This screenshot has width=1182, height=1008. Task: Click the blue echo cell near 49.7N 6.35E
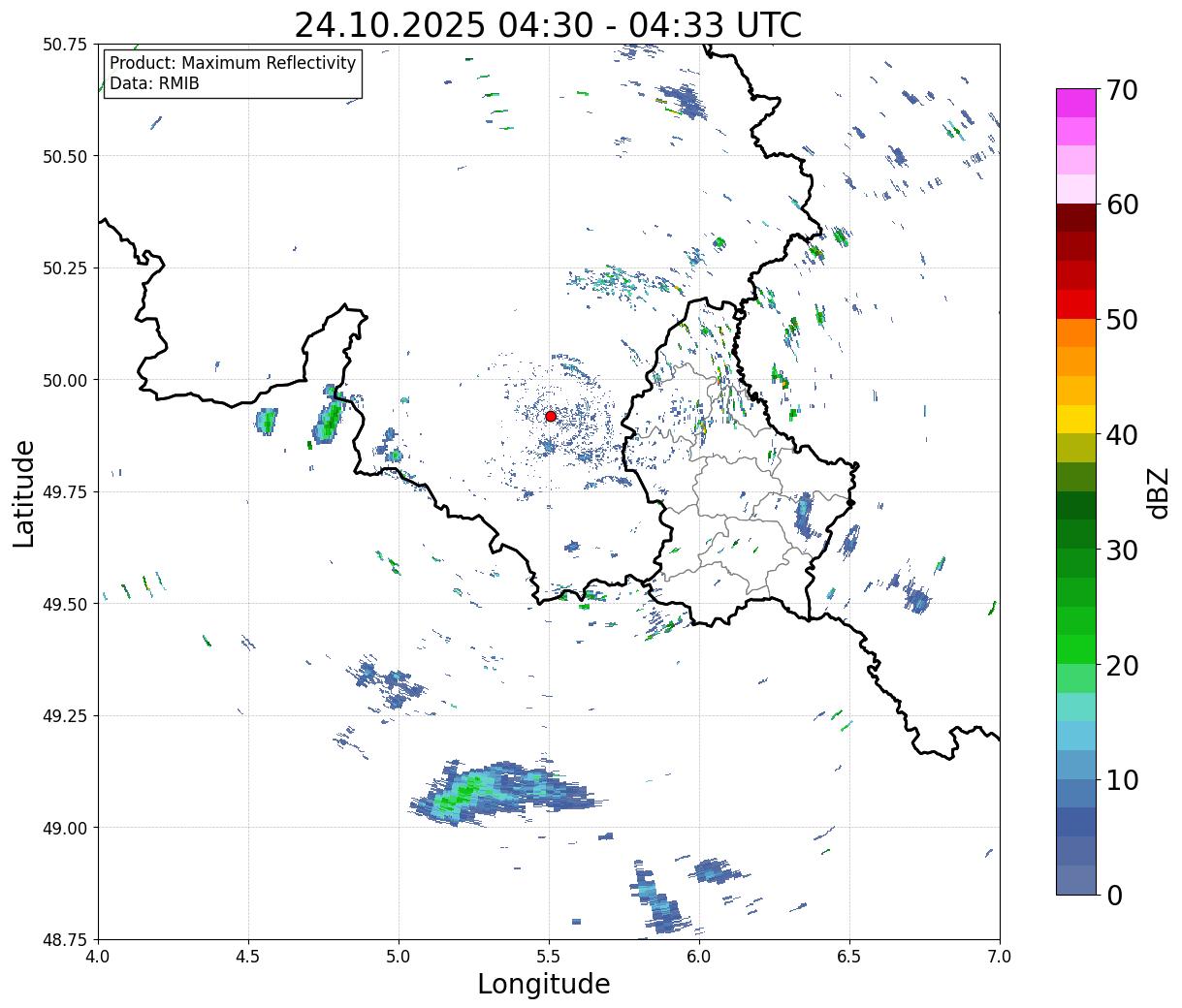click(x=805, y=516)
